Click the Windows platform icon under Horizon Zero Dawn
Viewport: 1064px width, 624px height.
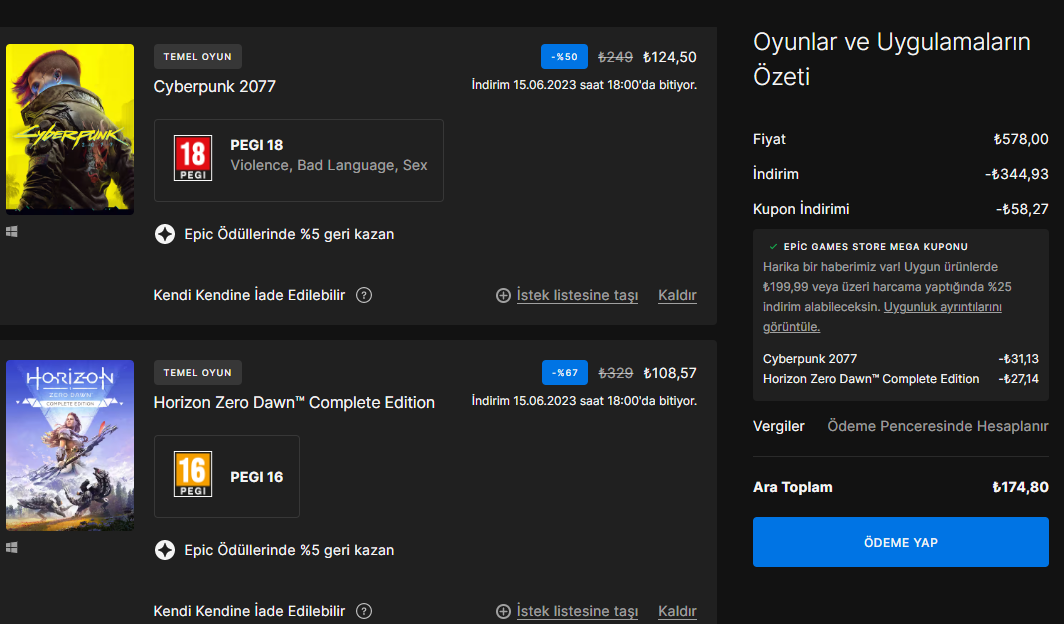12,548
